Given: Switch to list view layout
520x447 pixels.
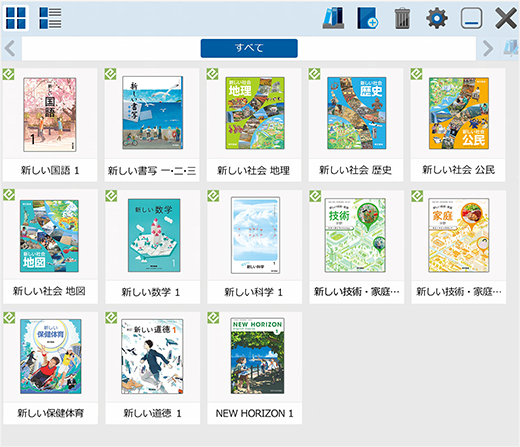Looking at the screenshot, I should point(50,18).
